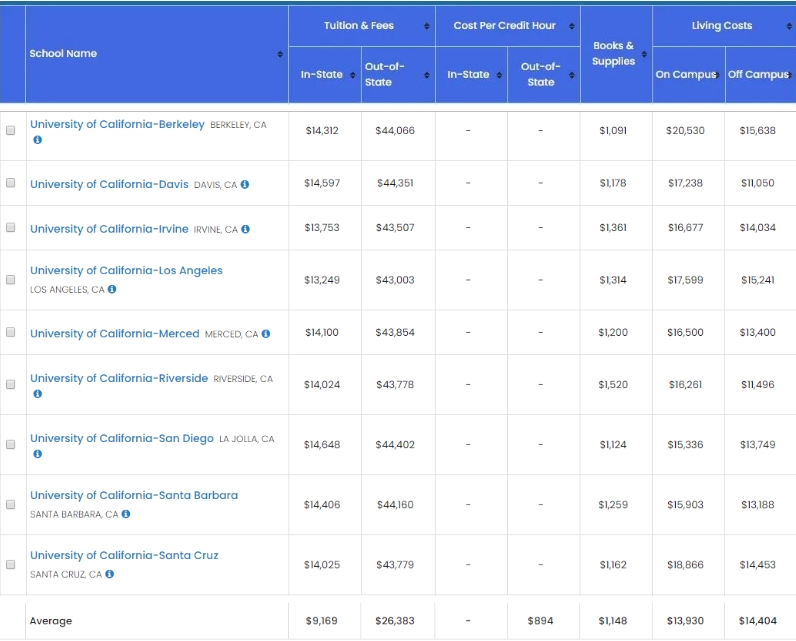Viewport: 796px width, 641px height.
Task: Open University of California-Irvine link
Action: 109,229
